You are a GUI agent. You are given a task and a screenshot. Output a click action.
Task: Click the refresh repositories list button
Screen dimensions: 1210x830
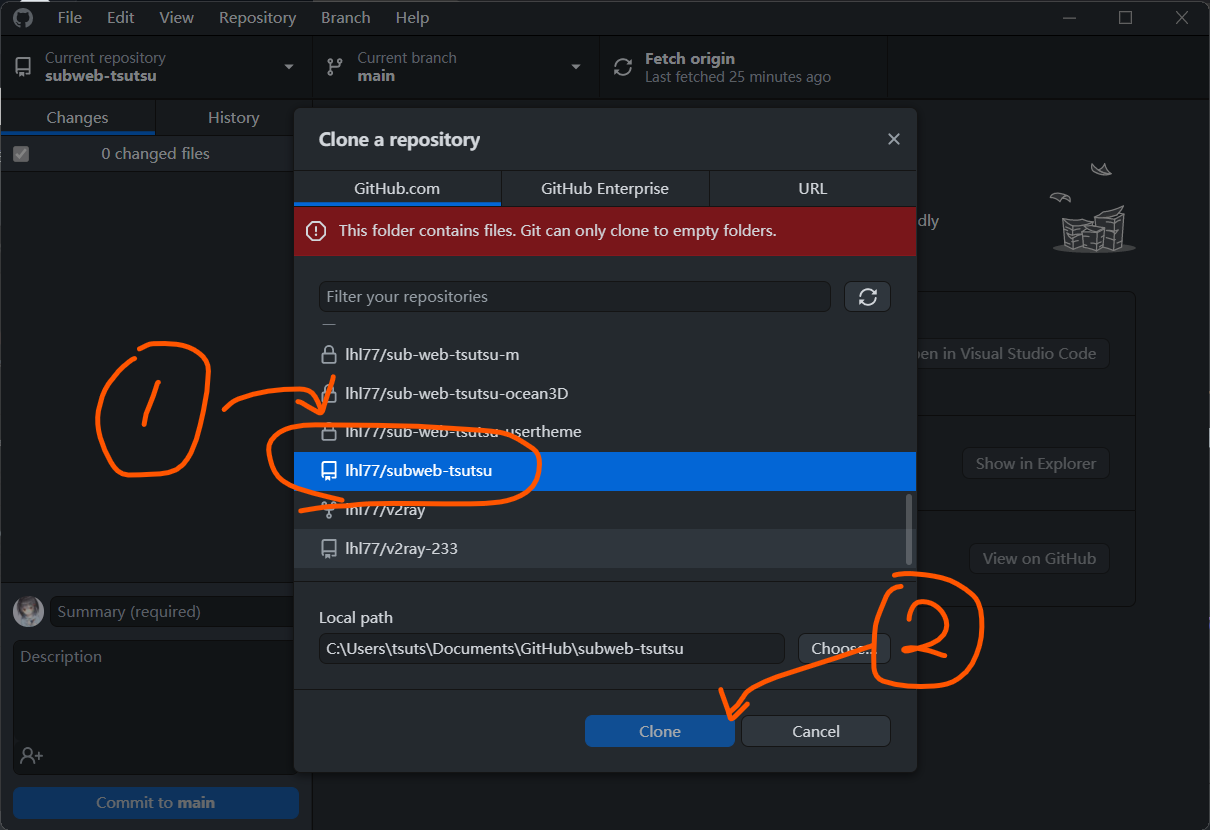tap(867, 297)
